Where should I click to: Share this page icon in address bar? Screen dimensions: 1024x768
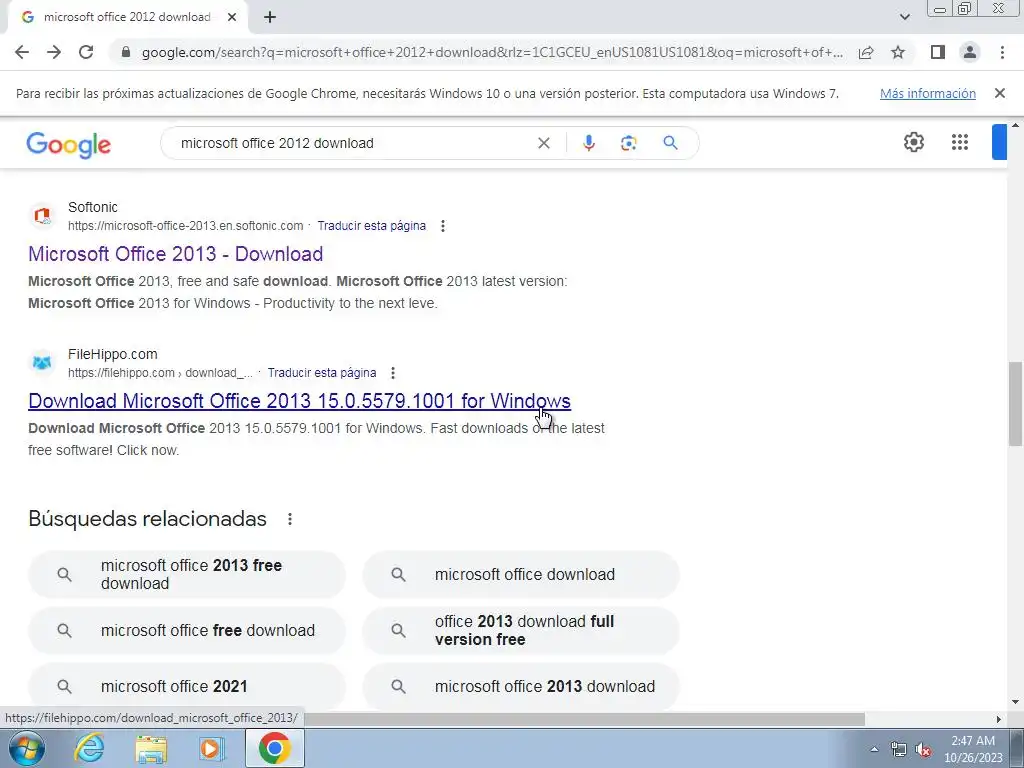click(866, 52)
